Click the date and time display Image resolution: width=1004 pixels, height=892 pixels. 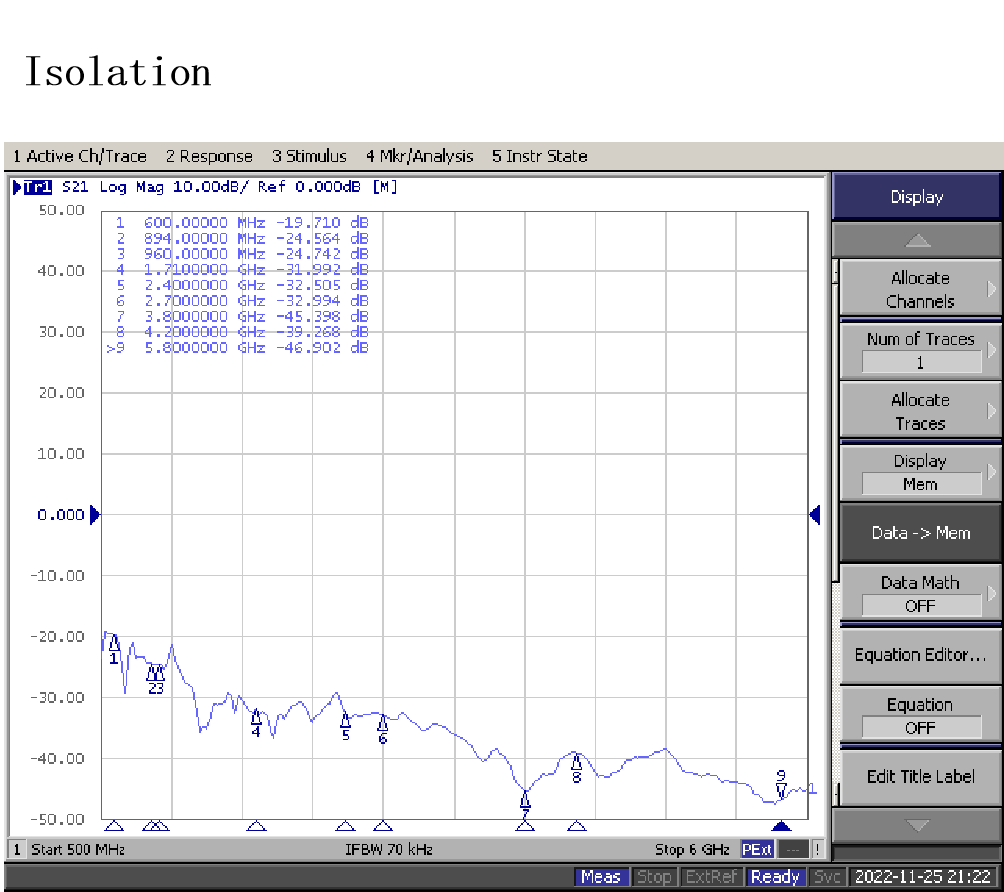923,877
